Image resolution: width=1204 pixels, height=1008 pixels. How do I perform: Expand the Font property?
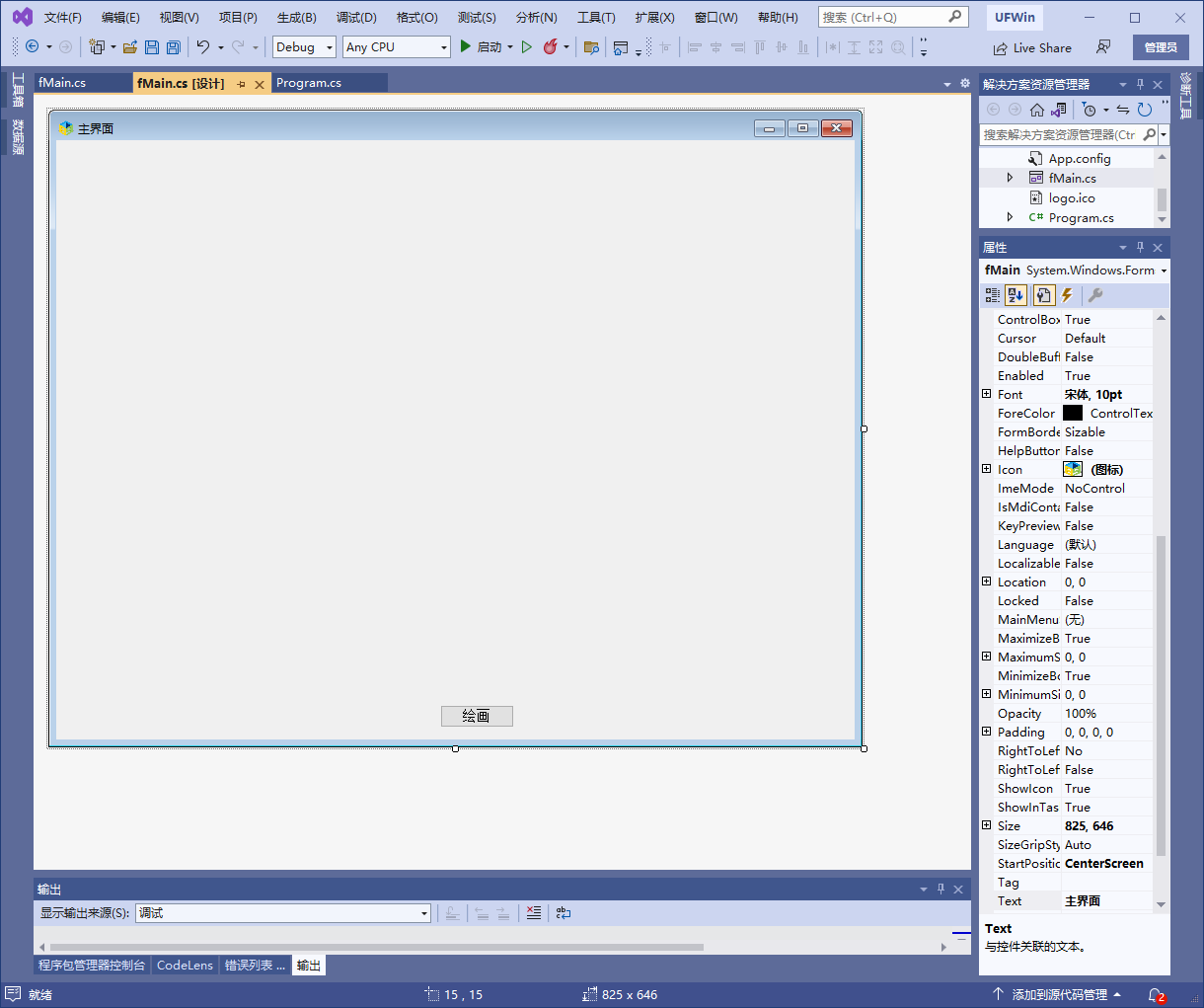(987, 394)
